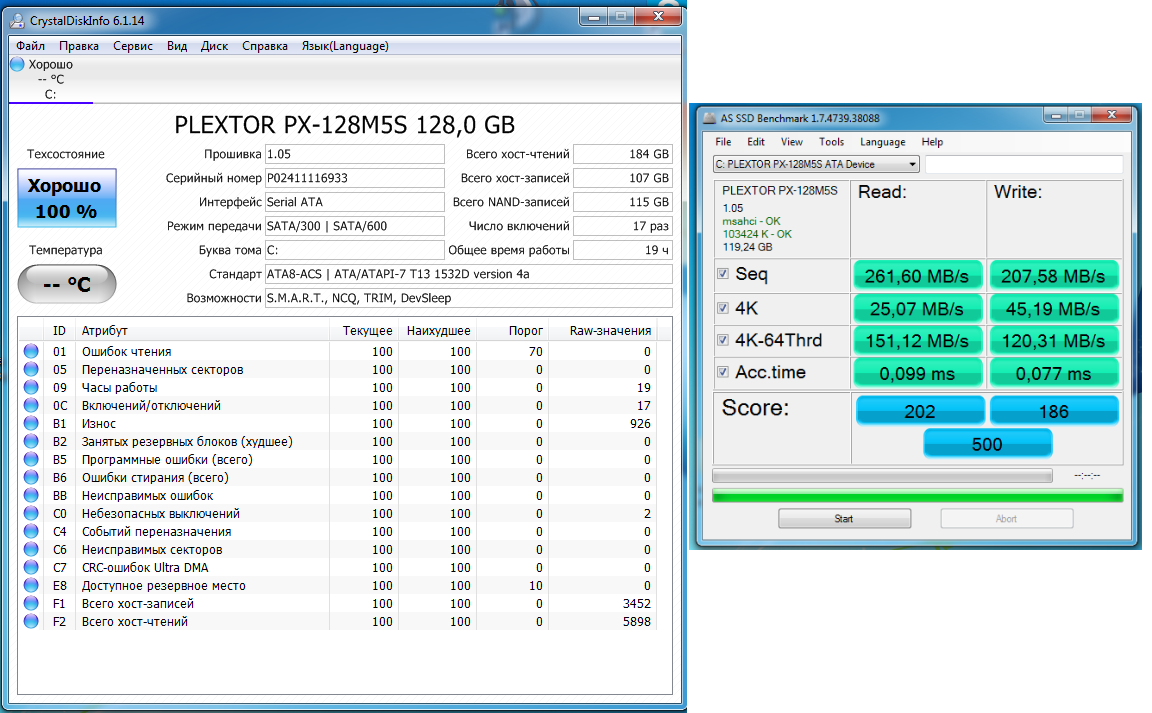Click the Атрибут column header
This screenshot has width=1152, height=713.
104,331
